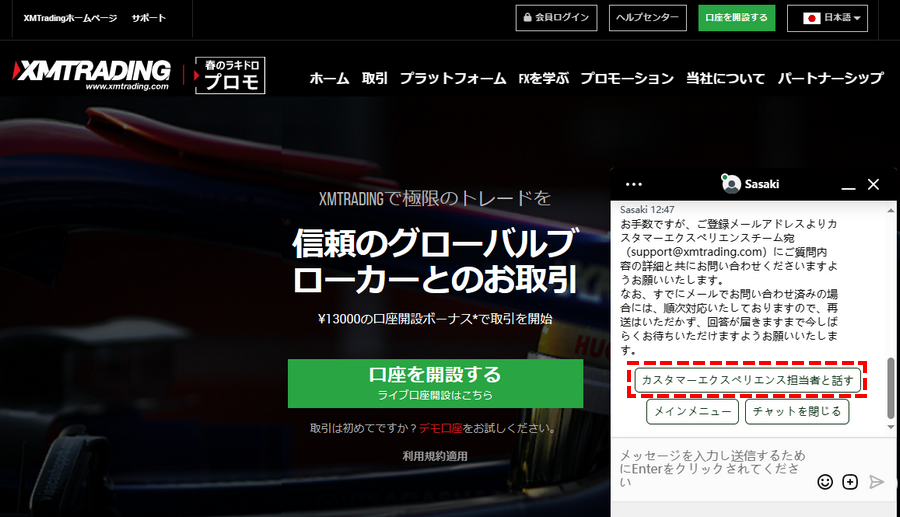Open the FXを学ぶ menu
900x517 pixels.
(544, 78)
